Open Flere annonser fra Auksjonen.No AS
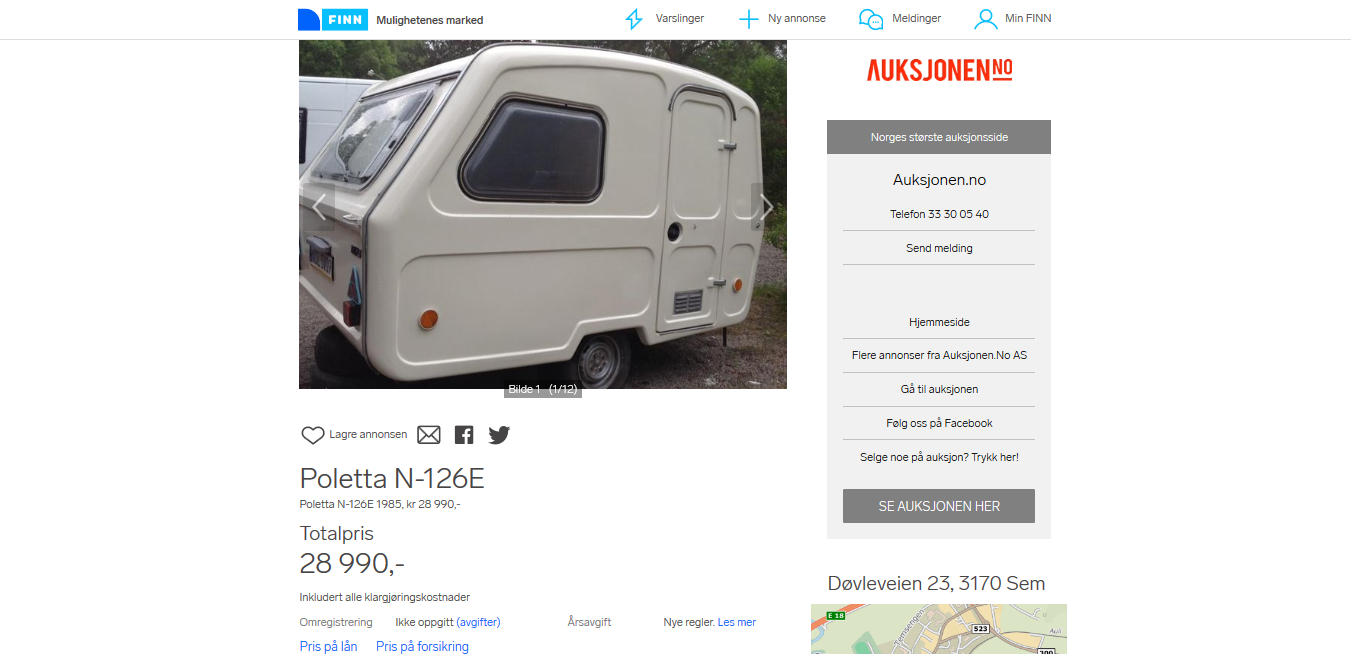The height and width of the screenshot is (654, 1368). [x=939, y=355]
